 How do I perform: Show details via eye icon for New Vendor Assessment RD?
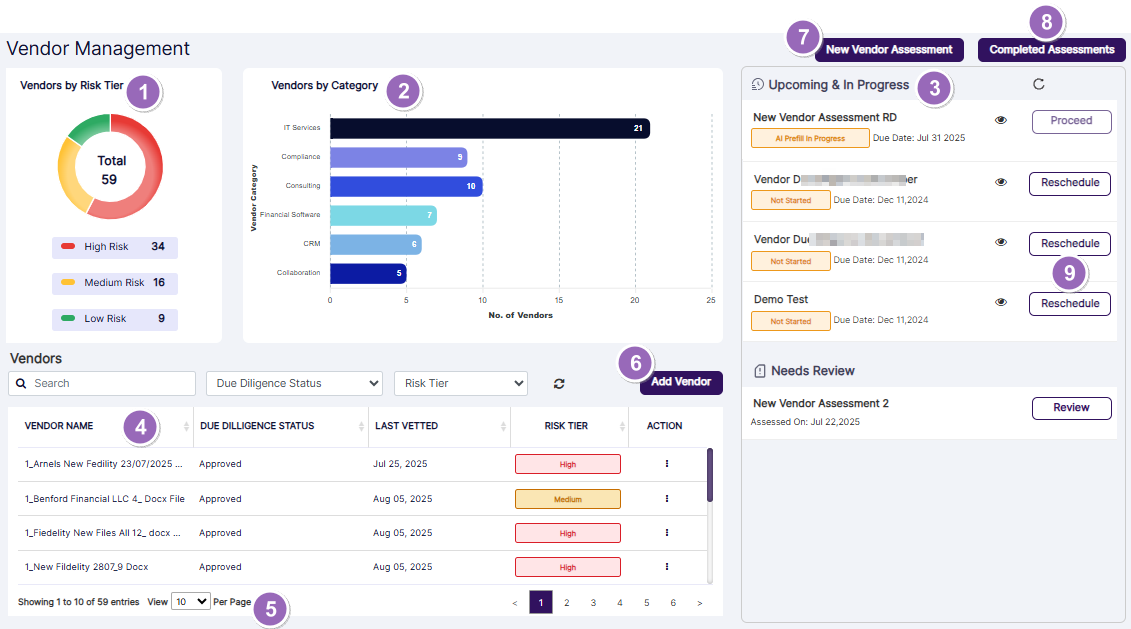pos(1001,119)
